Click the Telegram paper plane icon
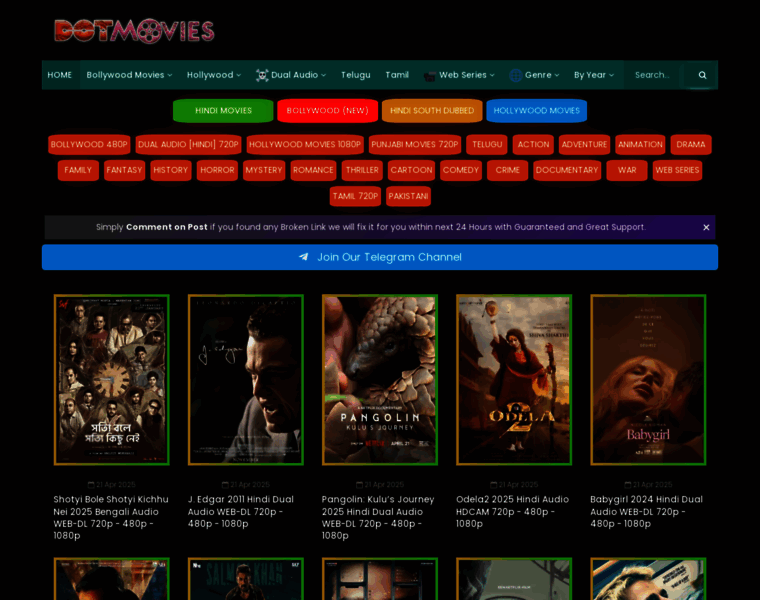Screen dimensions: 760x600 tap(303, 257)
